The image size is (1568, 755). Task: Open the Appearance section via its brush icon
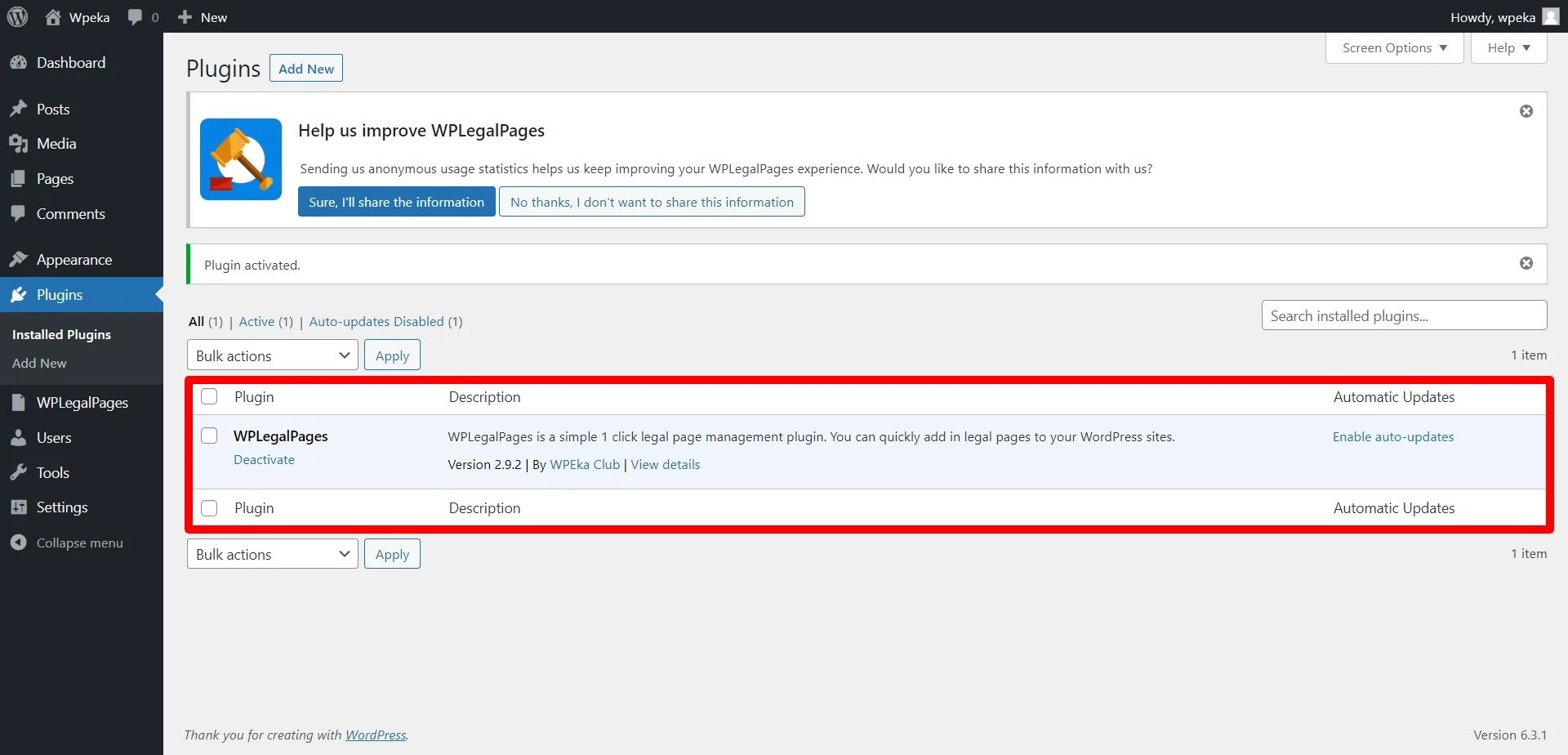pos(19,259)
